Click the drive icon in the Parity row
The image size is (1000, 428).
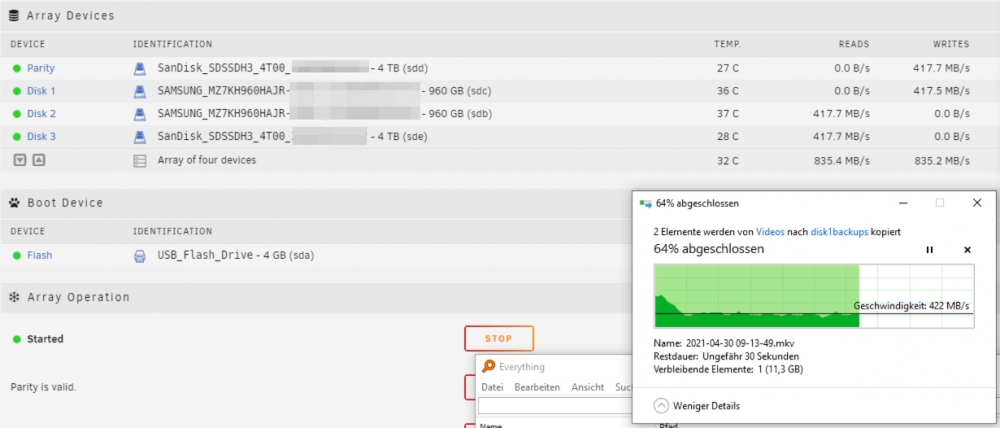coord(139,68)
